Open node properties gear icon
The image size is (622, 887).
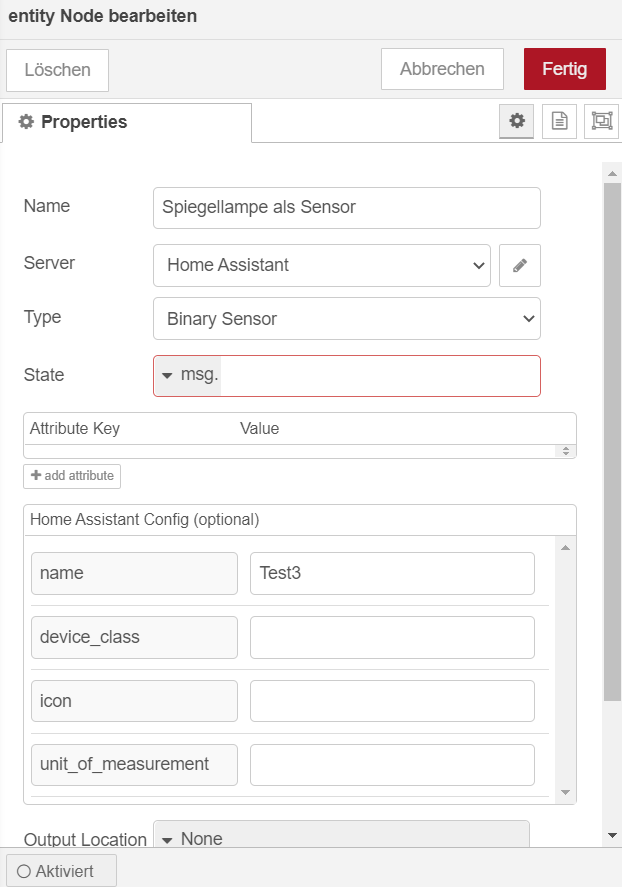516,121
